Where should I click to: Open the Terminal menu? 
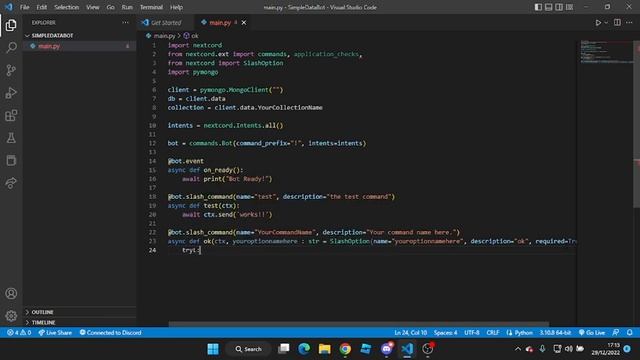[151, 7]
